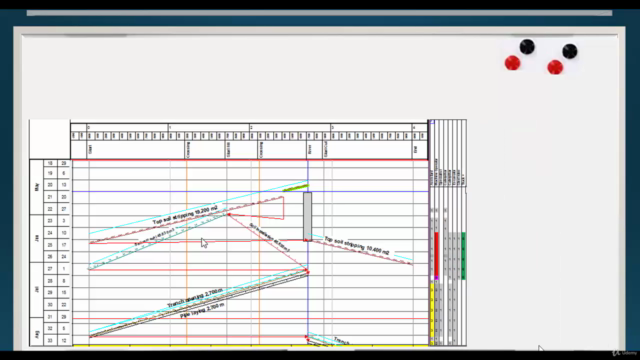Click the Udemy logo in the corner
This screenshot has height=360, width=640.
[624, 352]
